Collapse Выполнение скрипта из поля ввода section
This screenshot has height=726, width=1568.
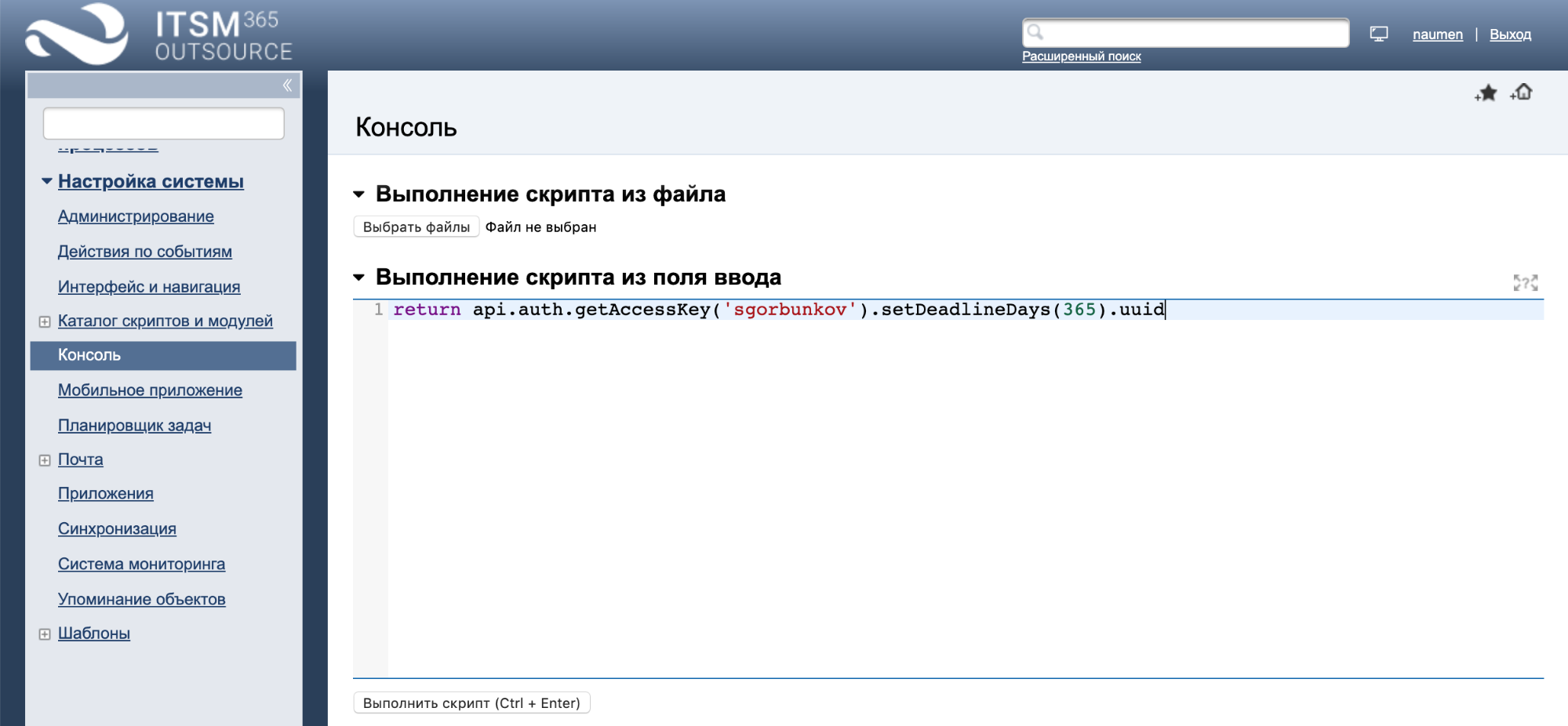click(359, 278)
